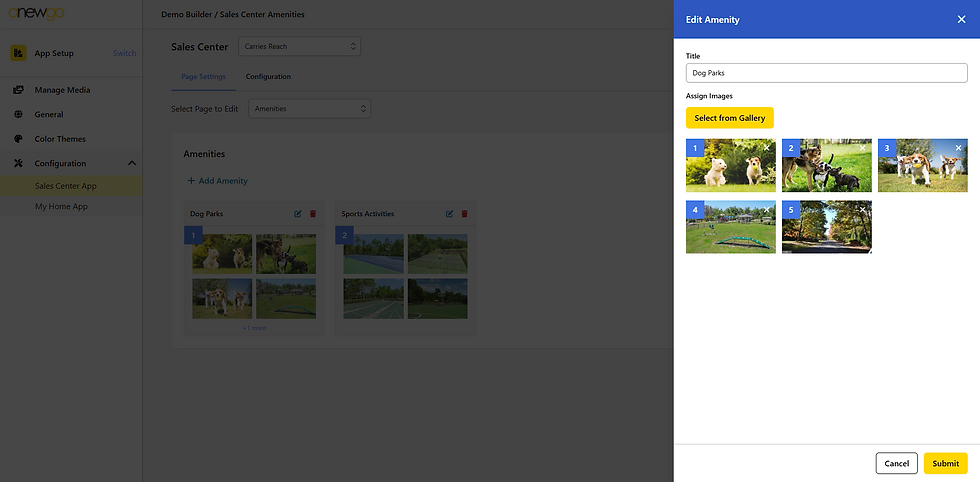Viewport: 980px width, 482px height.
Task: Select Sales Center App in sidebar
Action: (x=71, y=186)
